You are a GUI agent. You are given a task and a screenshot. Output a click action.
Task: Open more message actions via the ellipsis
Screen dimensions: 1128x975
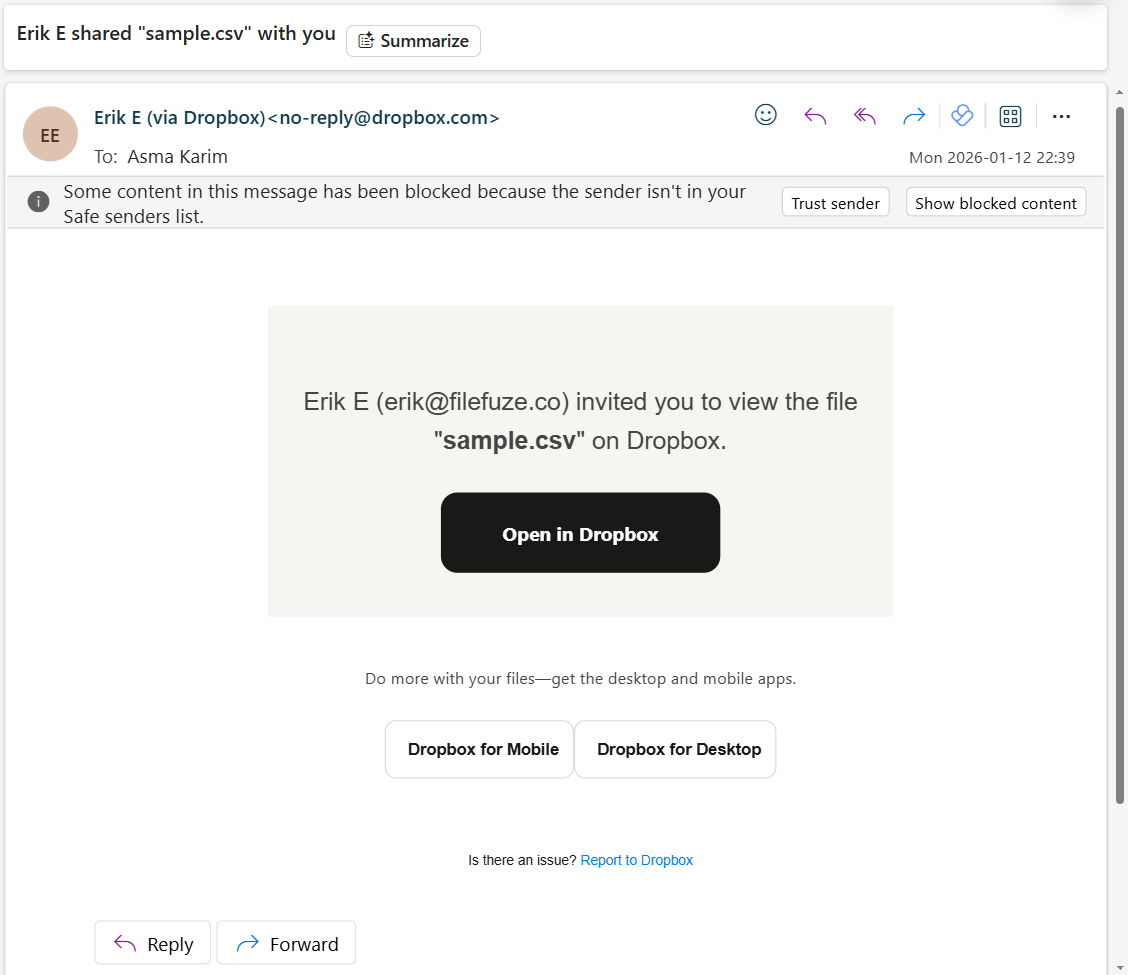click(1061, 116)
